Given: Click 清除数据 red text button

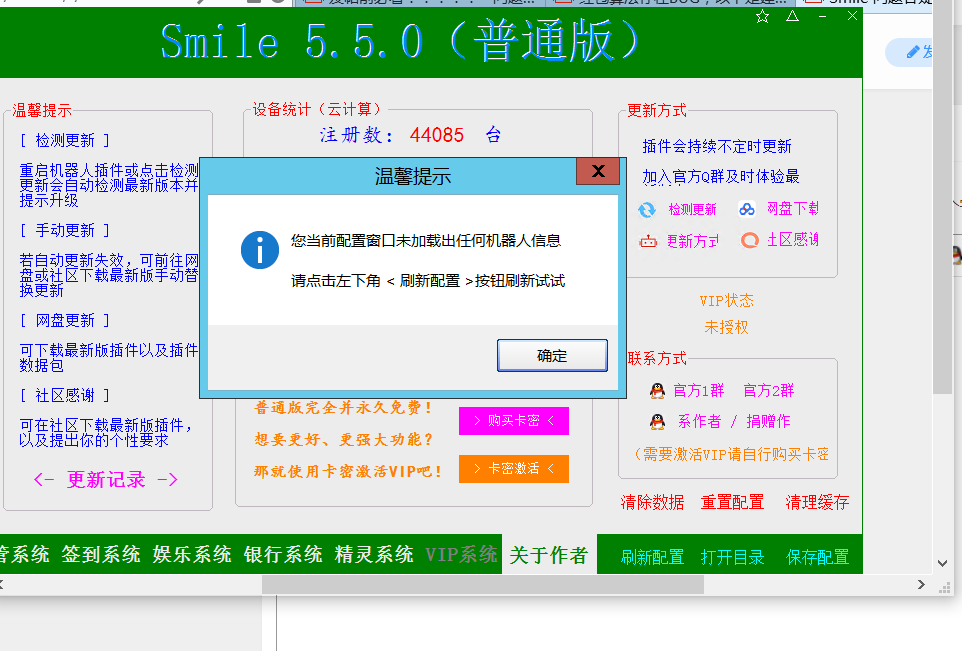Looking at the screenshot, I should (652, 502).
